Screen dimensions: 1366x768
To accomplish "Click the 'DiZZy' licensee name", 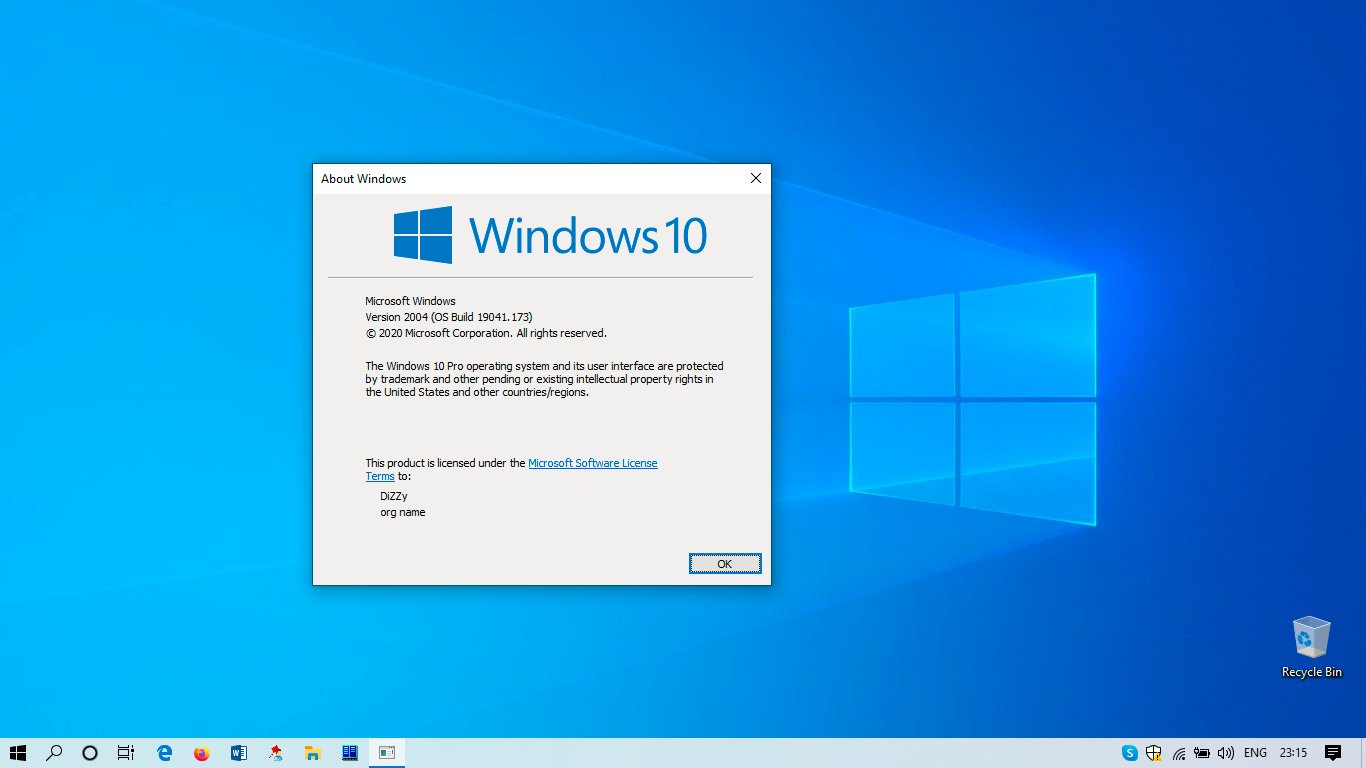I will (x=394, y=496).
